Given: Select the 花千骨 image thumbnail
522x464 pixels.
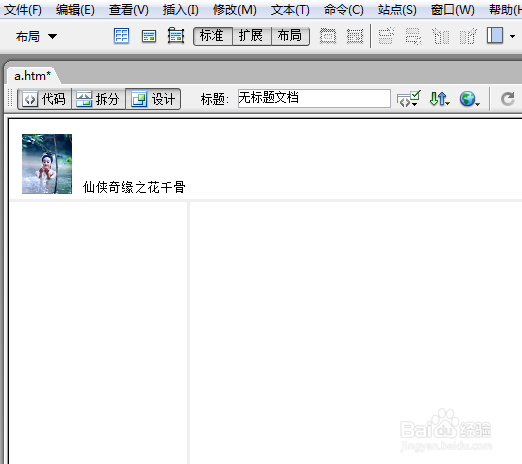Looking at the screenshot, I should [47, 164].
